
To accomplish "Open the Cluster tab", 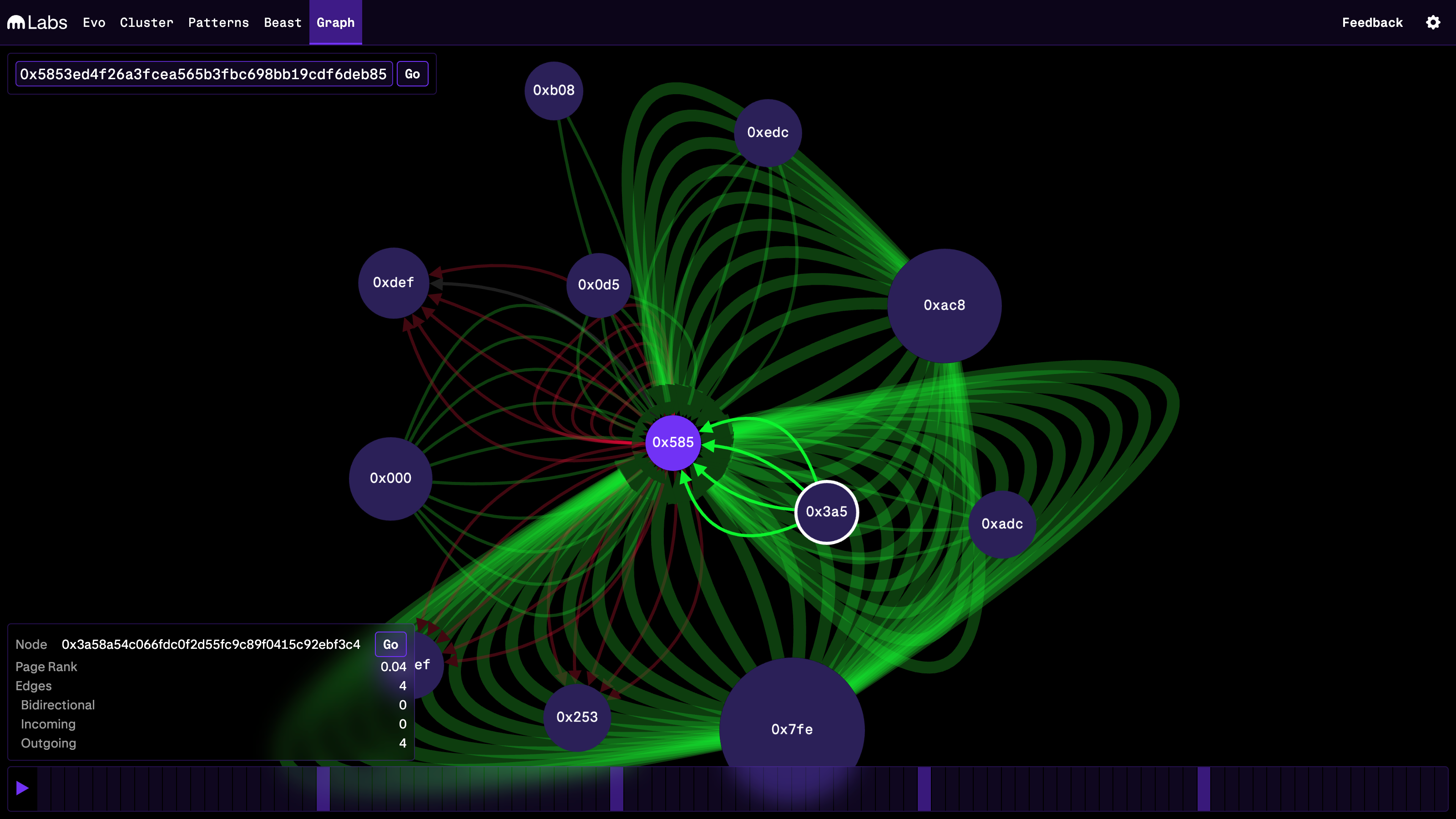I will pyautogui.click(x=147, y=23).
